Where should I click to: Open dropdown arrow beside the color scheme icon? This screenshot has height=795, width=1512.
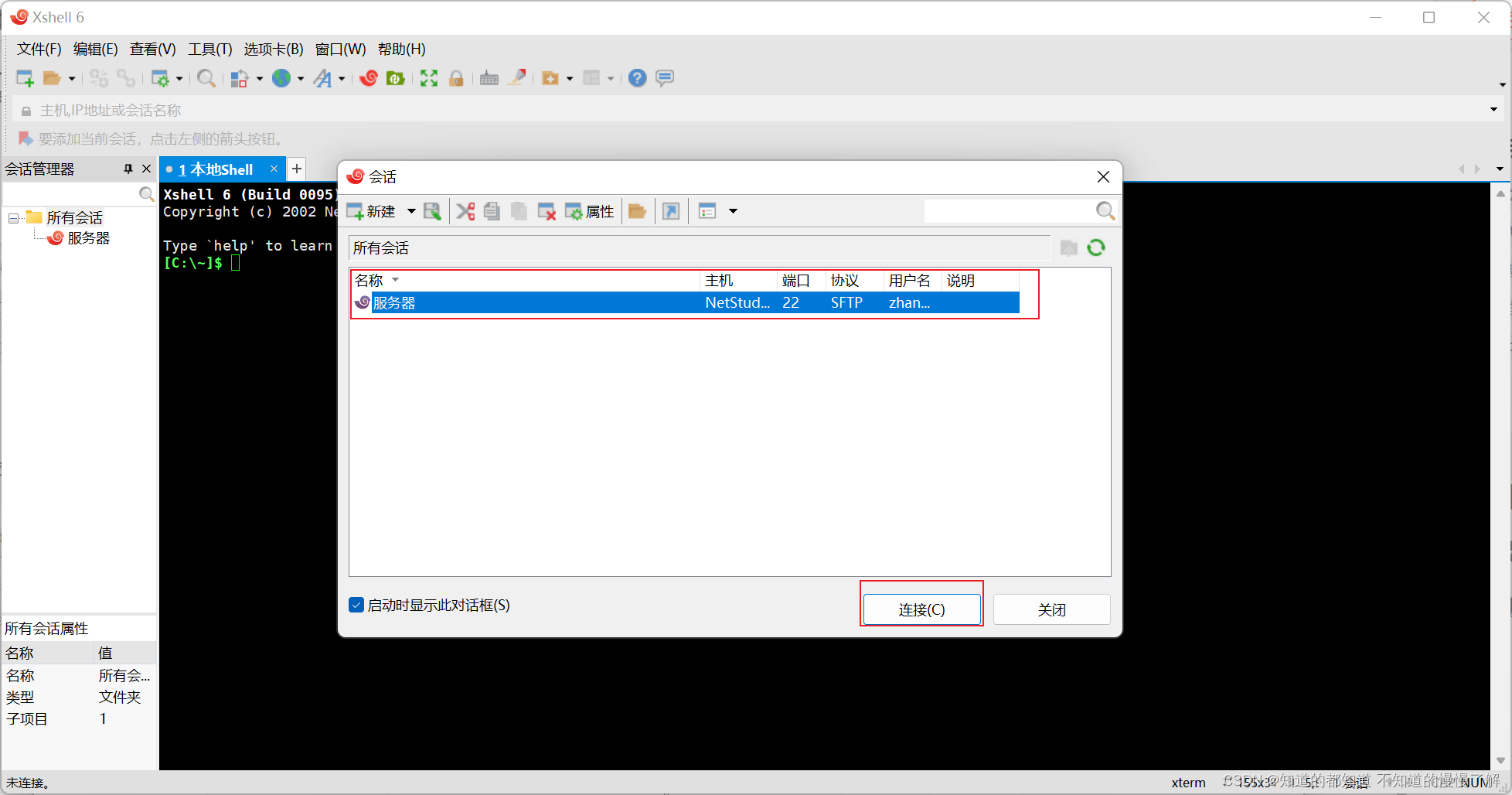tap(260, 78)
